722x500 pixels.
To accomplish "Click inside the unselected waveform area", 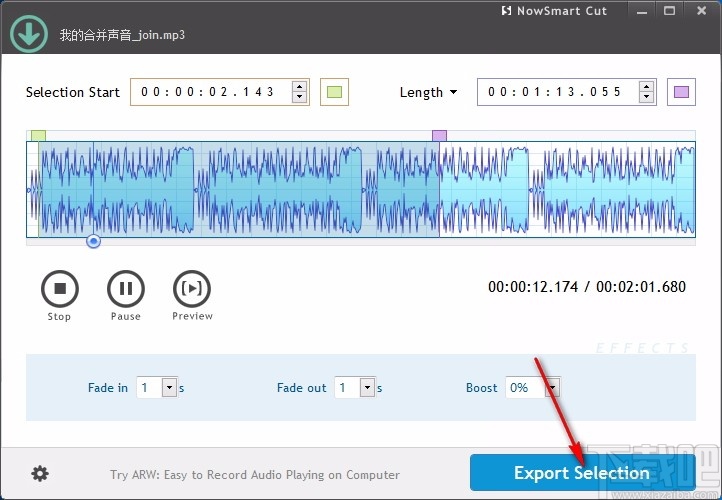I will click(x=566, y=189).
